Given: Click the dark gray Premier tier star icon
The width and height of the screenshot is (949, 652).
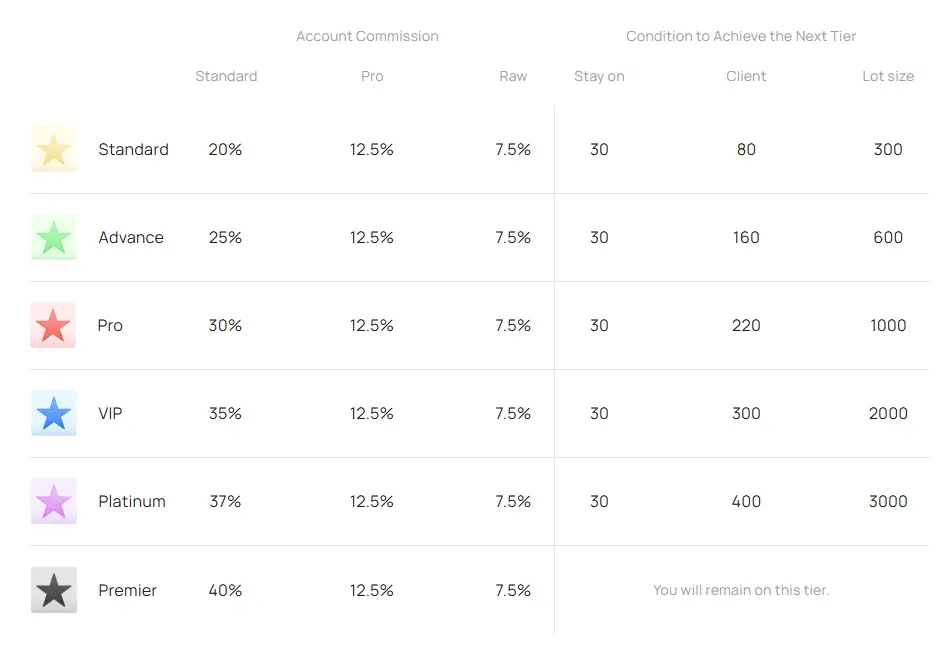Looking at the screenshot, I should click(53, 590).
